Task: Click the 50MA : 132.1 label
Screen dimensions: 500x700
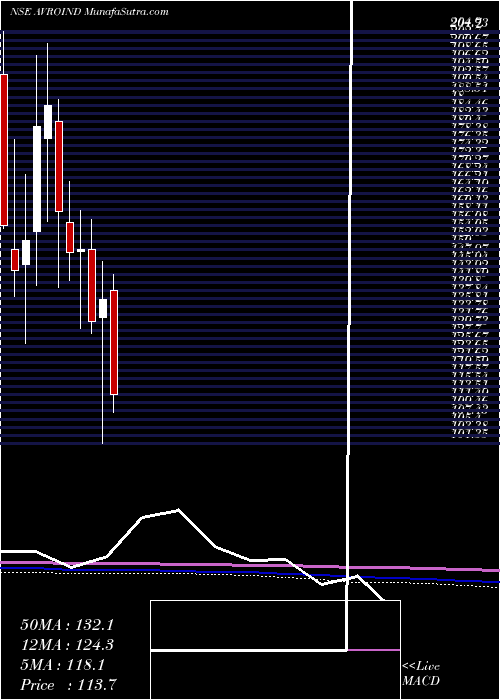Action: point(67,625)
